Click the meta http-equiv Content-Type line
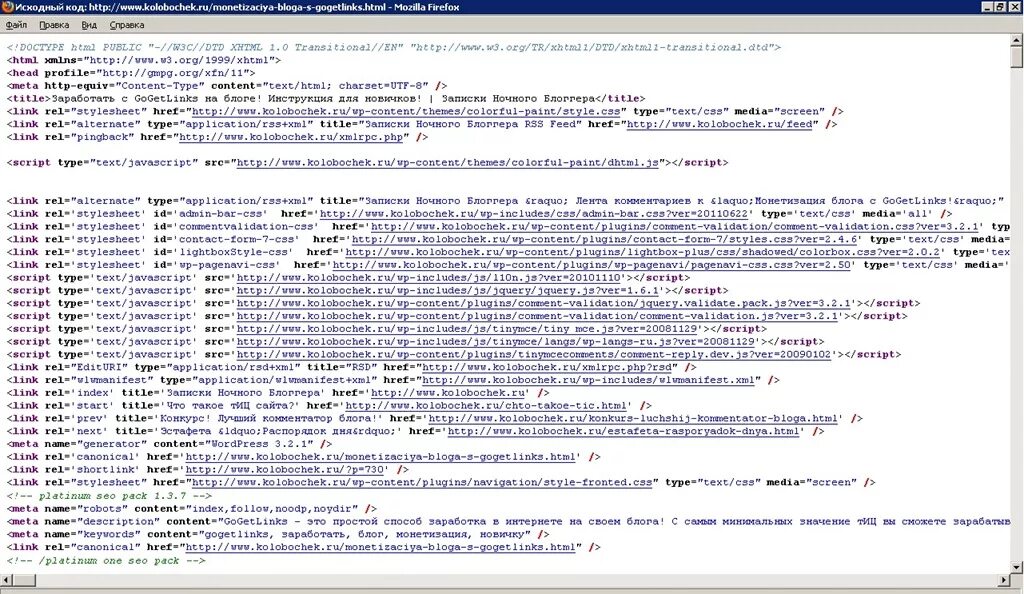Screen dimensions: 1024x594 click(x=227, y=86)
